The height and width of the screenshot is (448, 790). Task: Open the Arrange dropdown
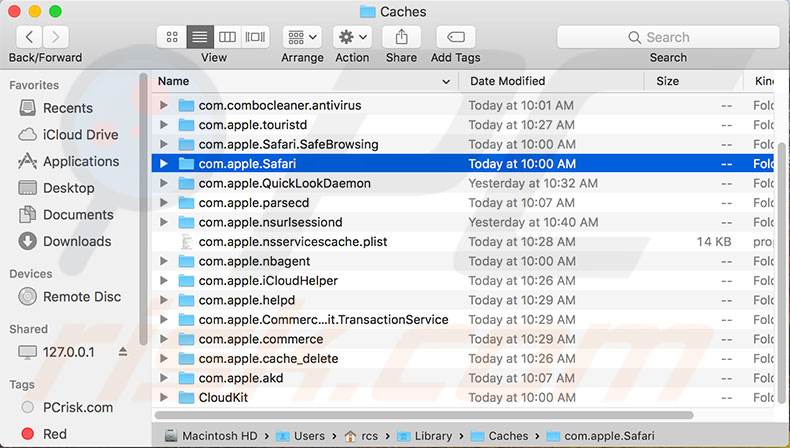[302, 37]
